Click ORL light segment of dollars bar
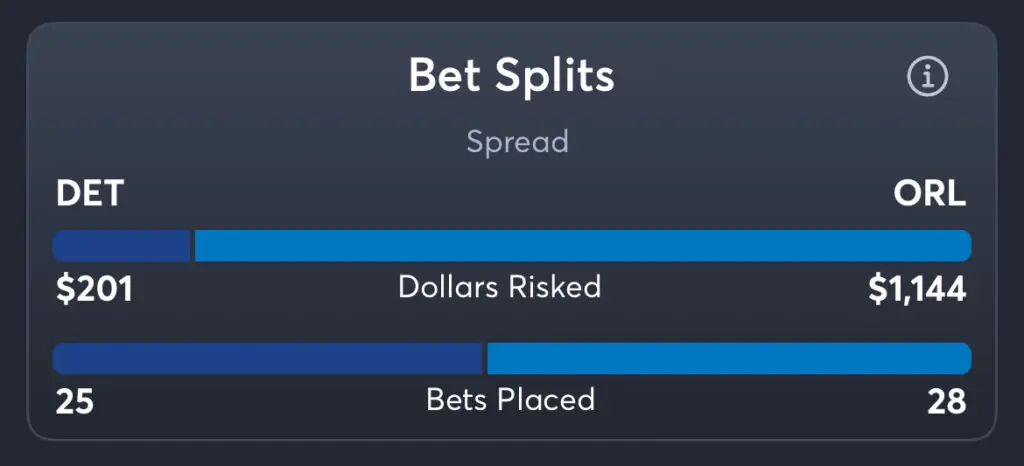Screen dimensions: 1024x466 point(583,245)
